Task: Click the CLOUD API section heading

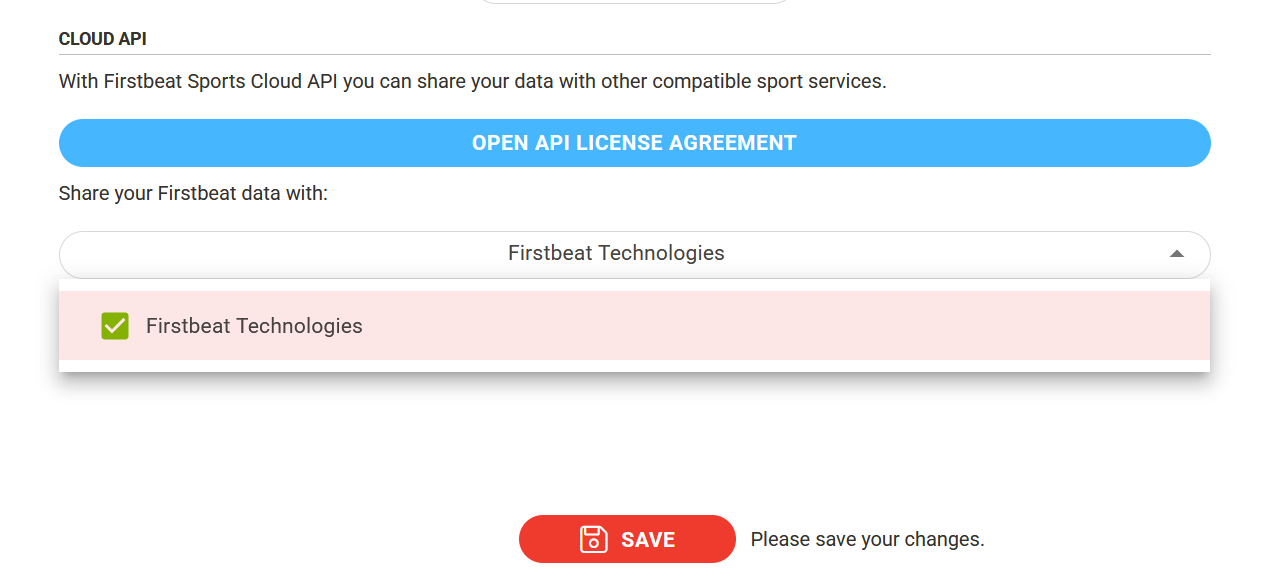Action: [x=102, y=39]
